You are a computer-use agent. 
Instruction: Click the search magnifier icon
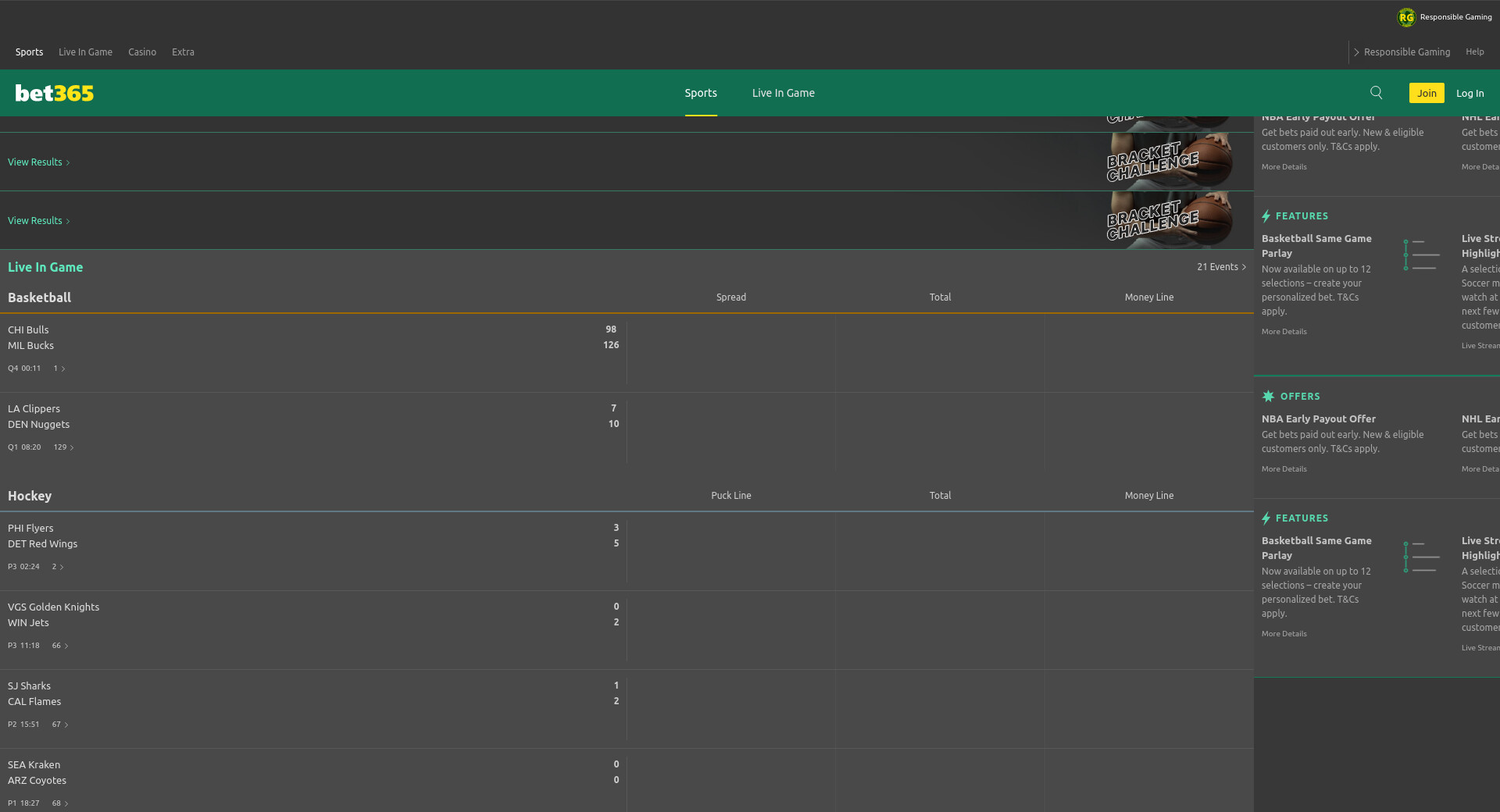(x=1377, y=93)
